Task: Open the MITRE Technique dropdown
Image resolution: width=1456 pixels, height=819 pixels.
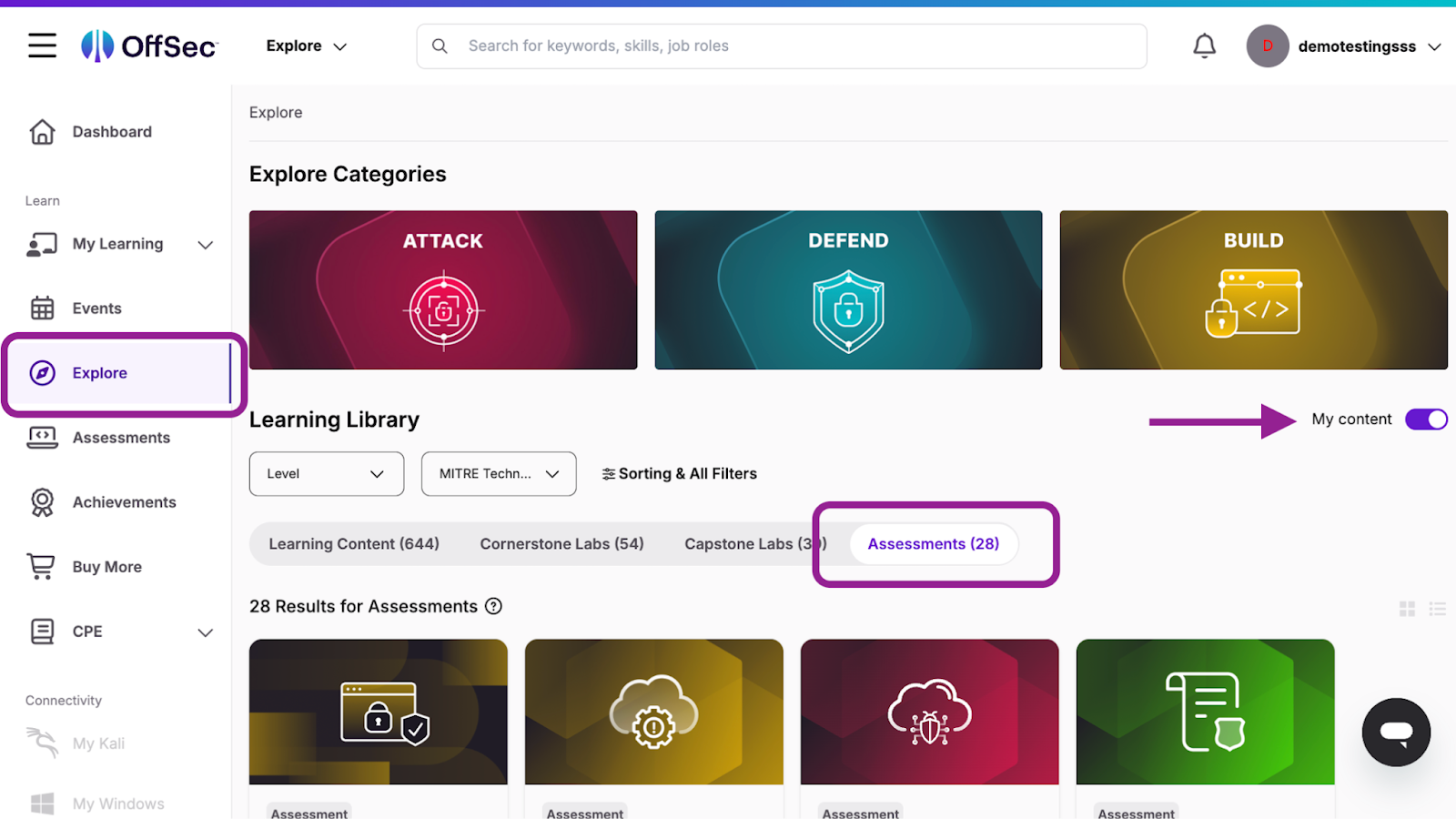Action: [498, 474]
